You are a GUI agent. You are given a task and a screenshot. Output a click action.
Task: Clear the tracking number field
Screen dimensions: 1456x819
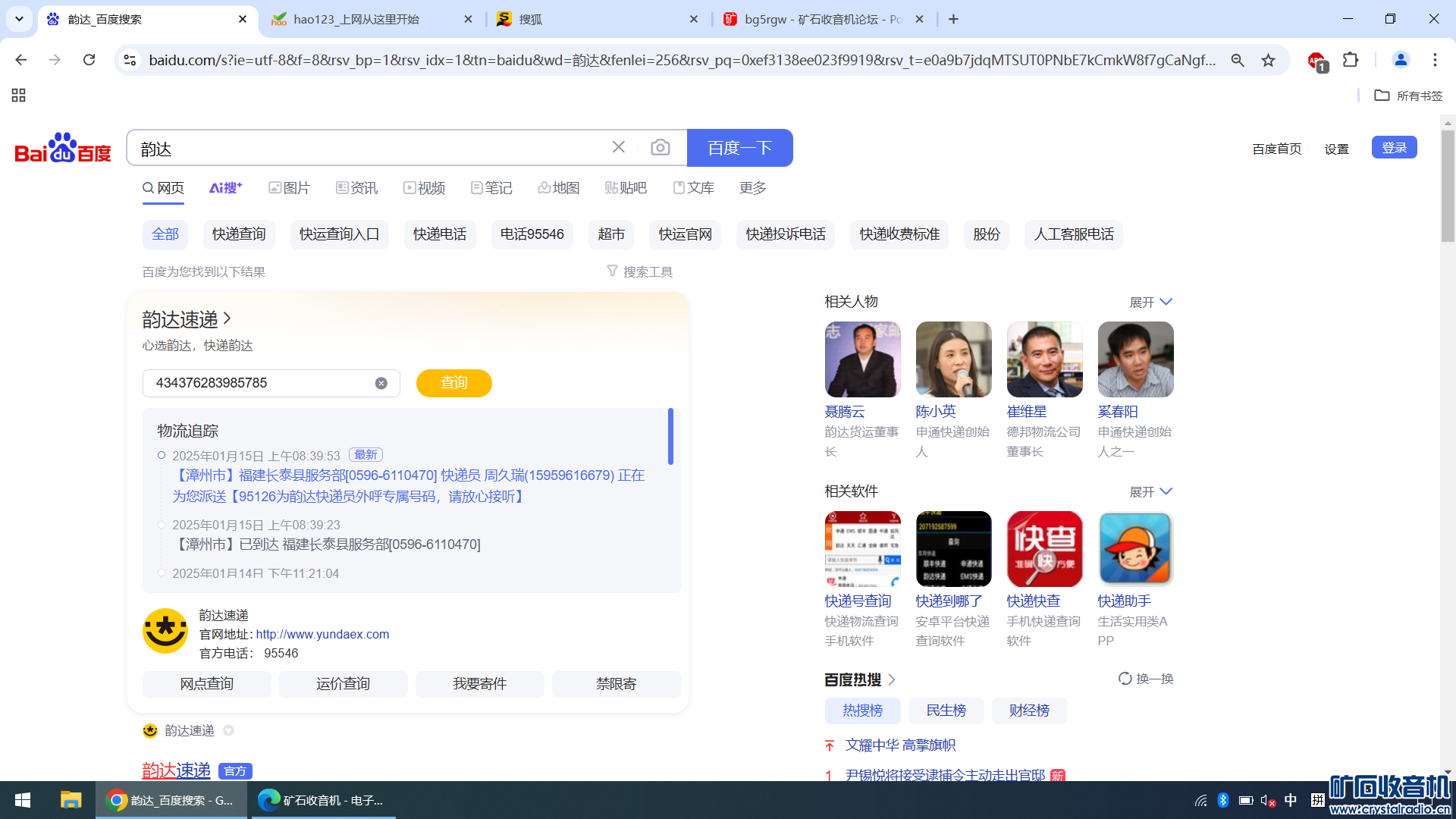pyautogui.click(x=381, y=384)
